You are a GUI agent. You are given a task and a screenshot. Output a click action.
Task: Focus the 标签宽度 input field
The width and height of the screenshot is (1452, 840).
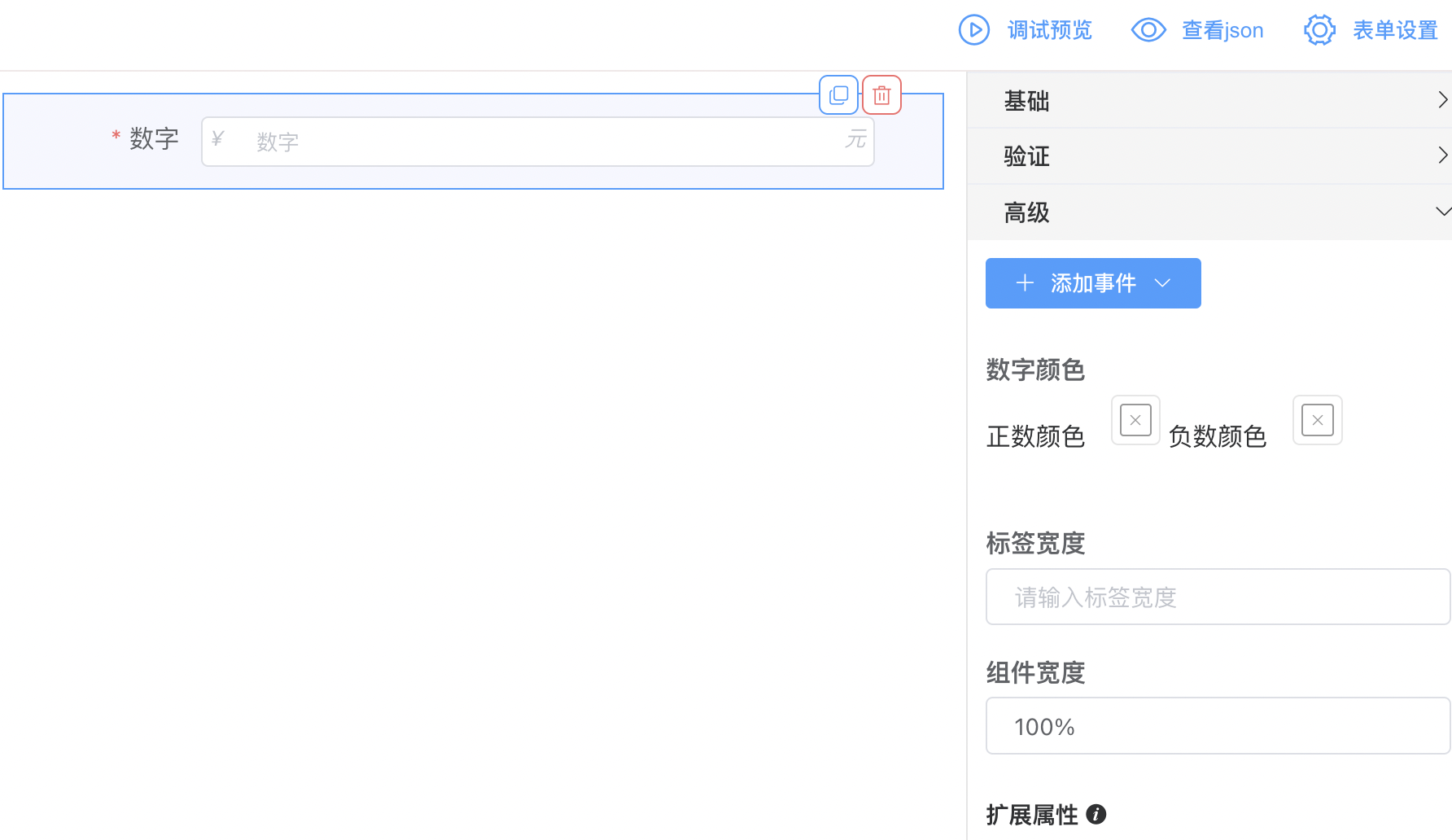coord(1218,597)
